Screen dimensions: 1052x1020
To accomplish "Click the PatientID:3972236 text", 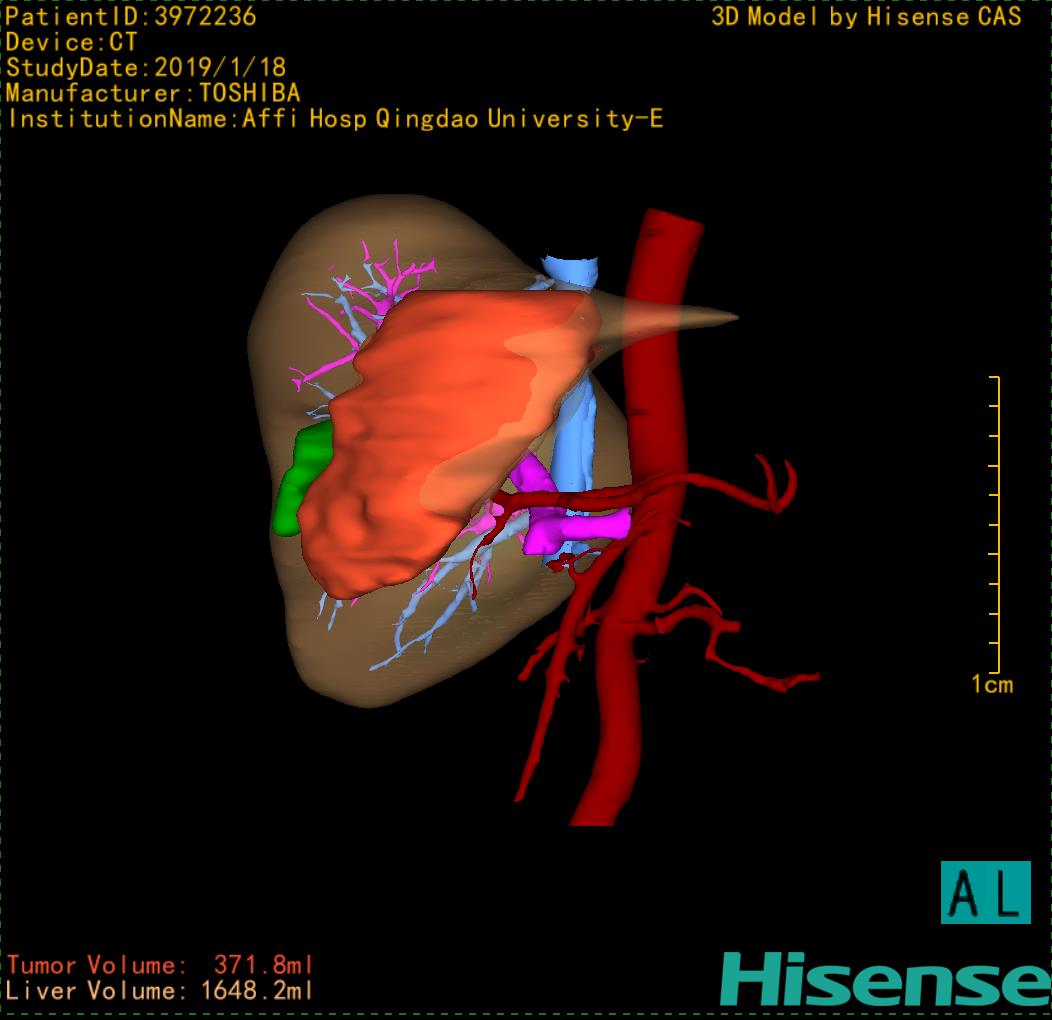I will 131,16.
